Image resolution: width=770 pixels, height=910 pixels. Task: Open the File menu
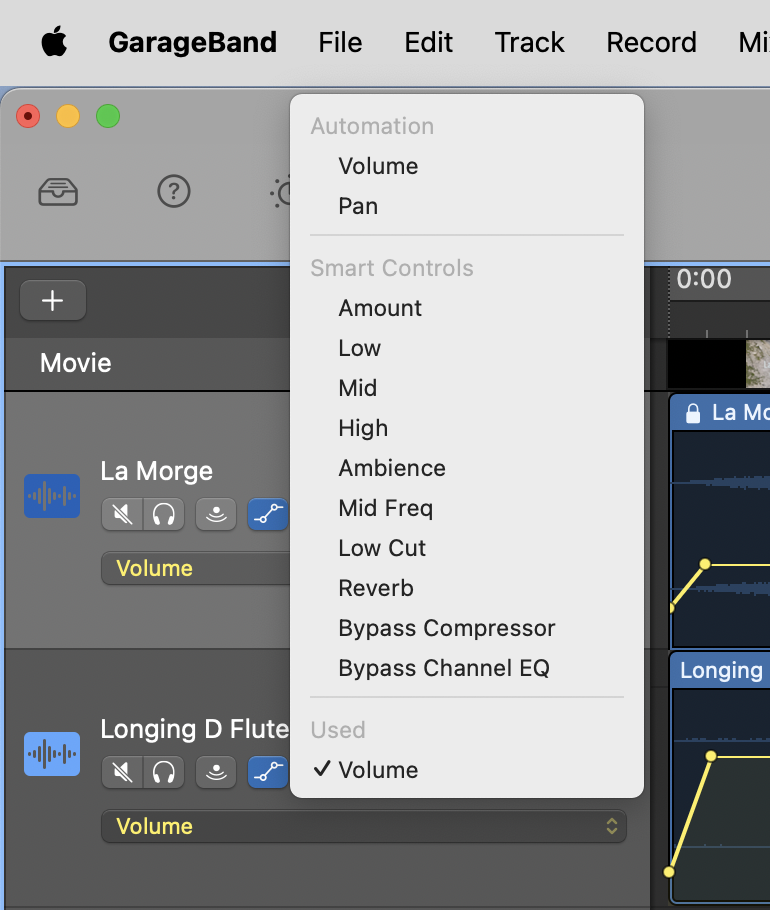340,42
